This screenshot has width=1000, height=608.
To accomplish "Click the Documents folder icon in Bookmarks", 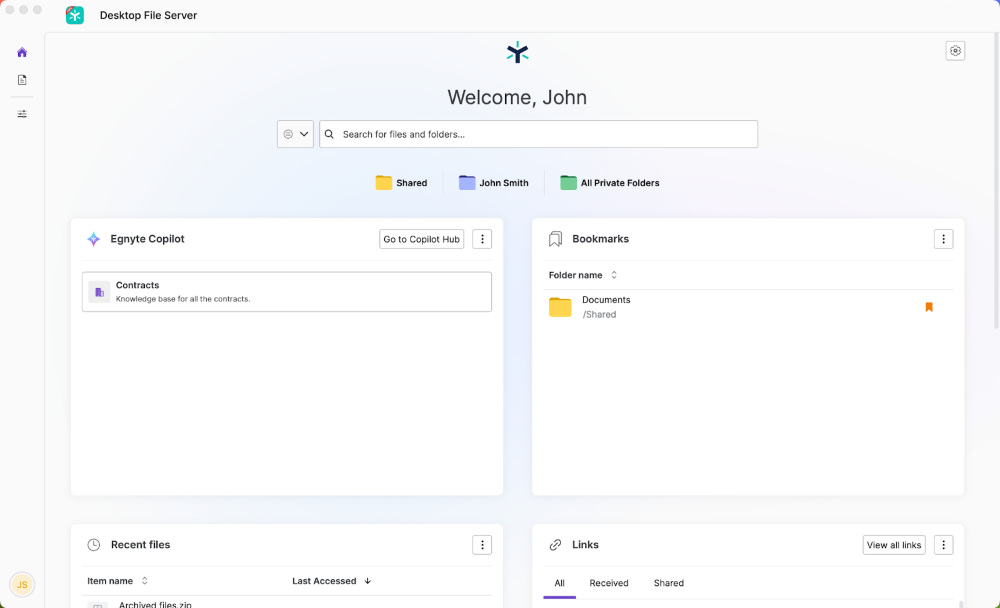I will (560, 307).
